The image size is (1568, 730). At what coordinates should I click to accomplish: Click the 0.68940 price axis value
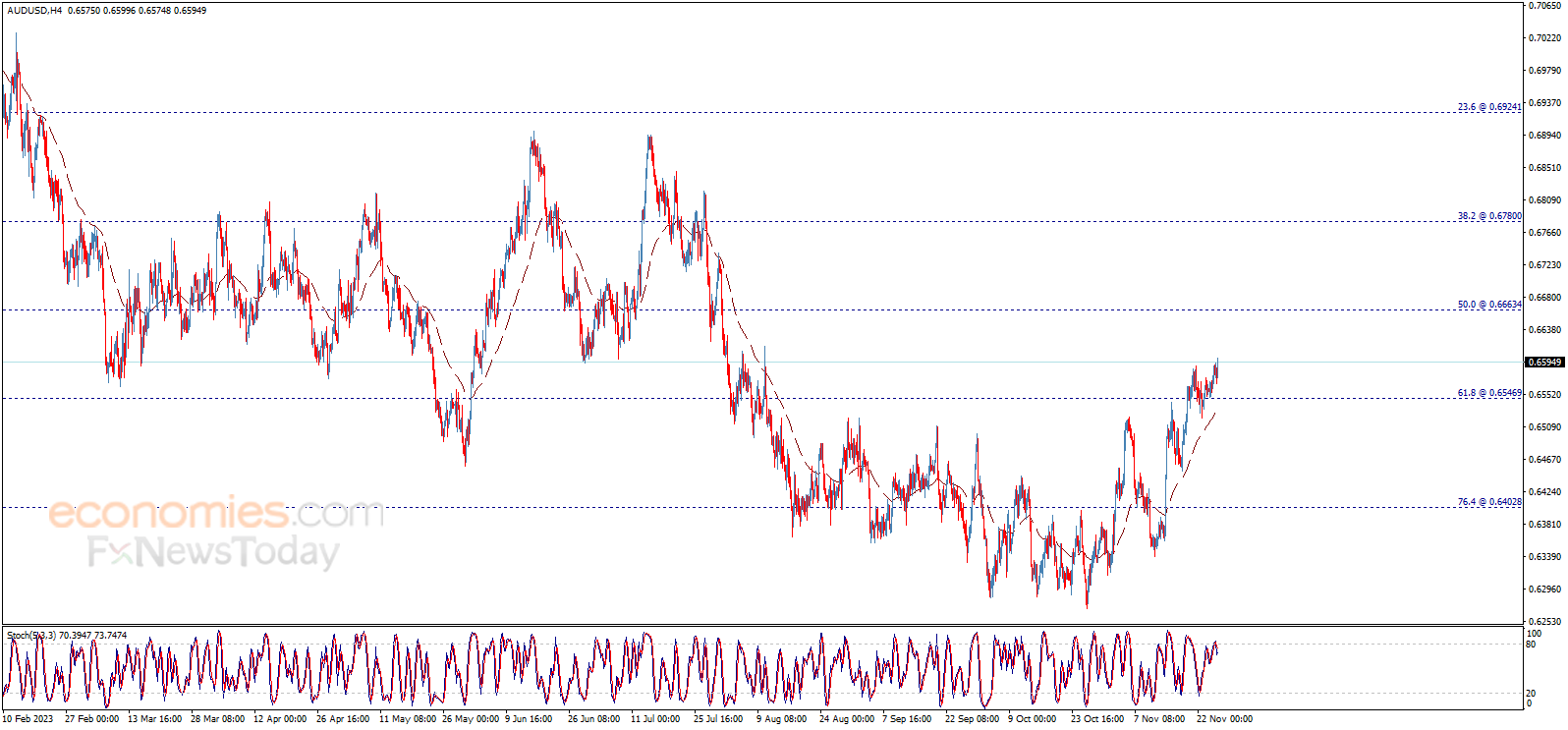coord(1545,136)
